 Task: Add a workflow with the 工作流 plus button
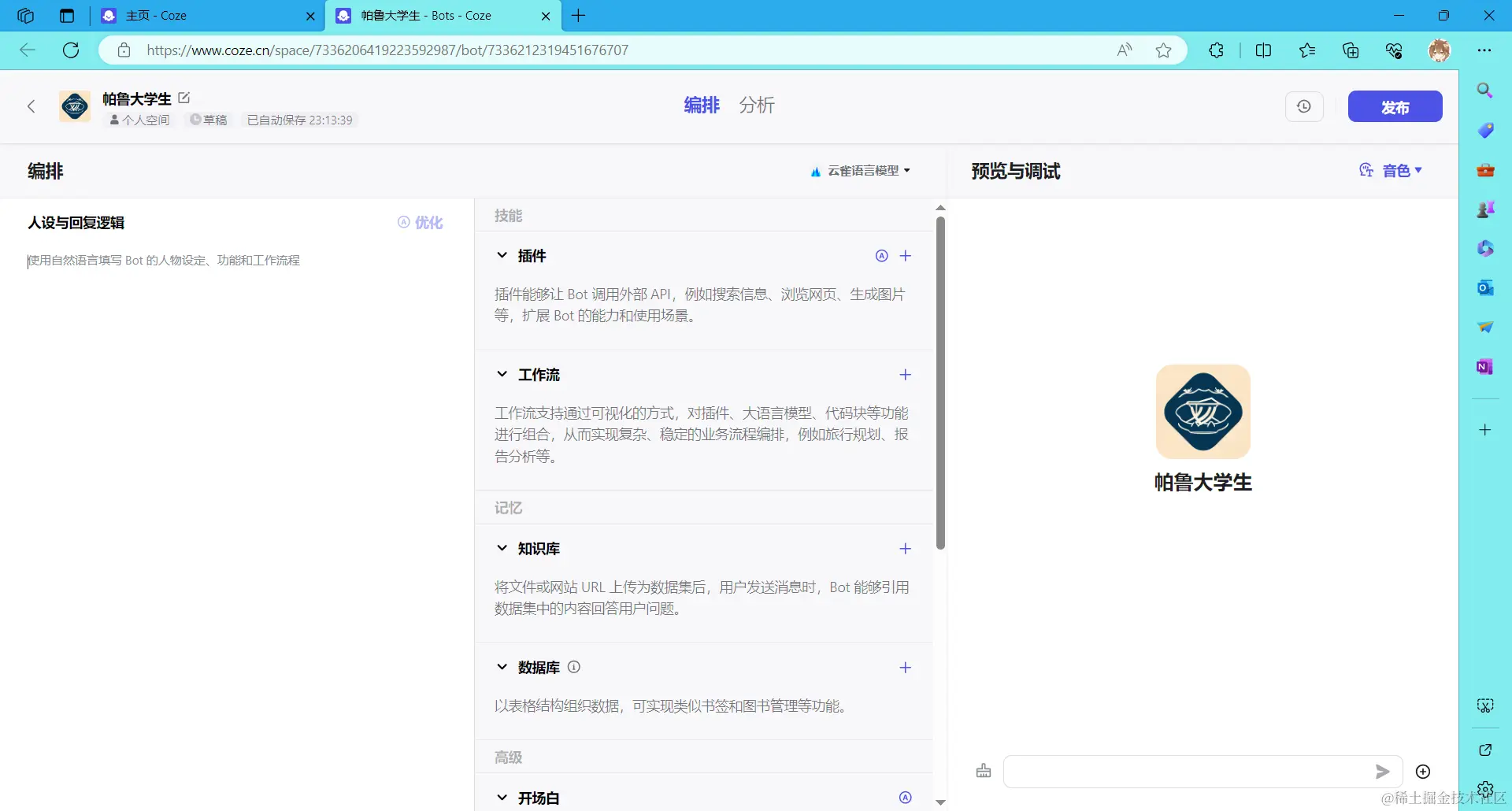point(906,375)
